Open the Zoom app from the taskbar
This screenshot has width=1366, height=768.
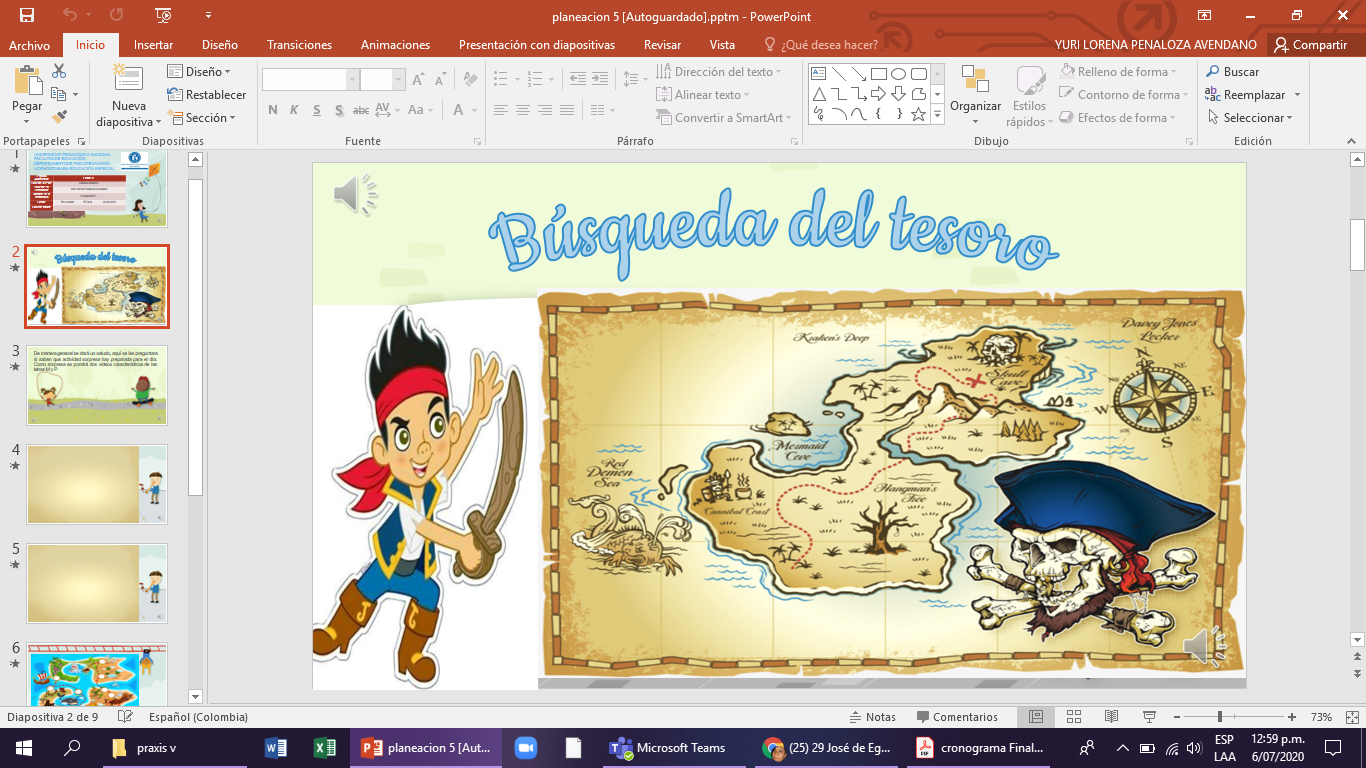pos(526,748)
